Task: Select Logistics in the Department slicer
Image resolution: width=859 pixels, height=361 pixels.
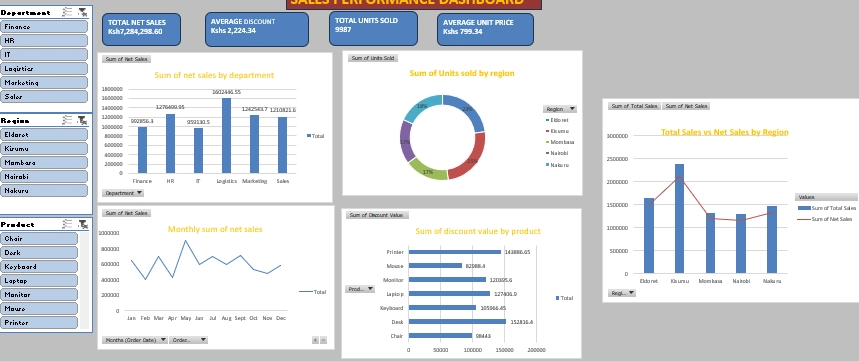Action: [44, 68]
